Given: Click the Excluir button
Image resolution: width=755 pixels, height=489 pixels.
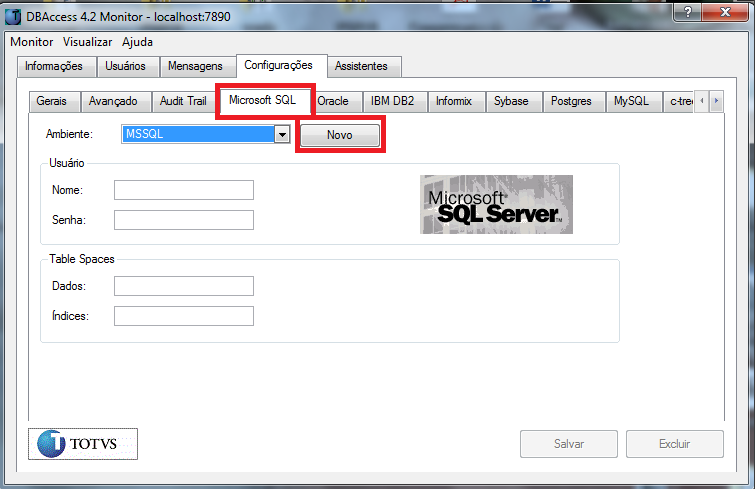Looking at the screenshot, I should pyautogui.click(x=675, y=444).
